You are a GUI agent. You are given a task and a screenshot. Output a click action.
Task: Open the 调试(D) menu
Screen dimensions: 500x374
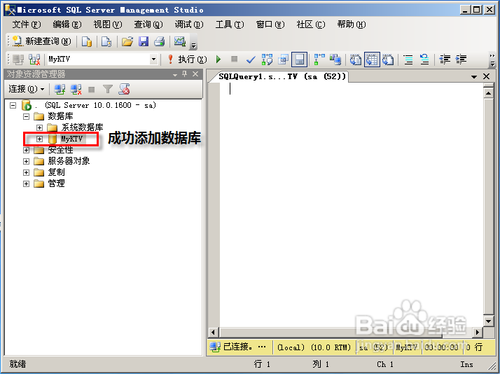(189, 25)
